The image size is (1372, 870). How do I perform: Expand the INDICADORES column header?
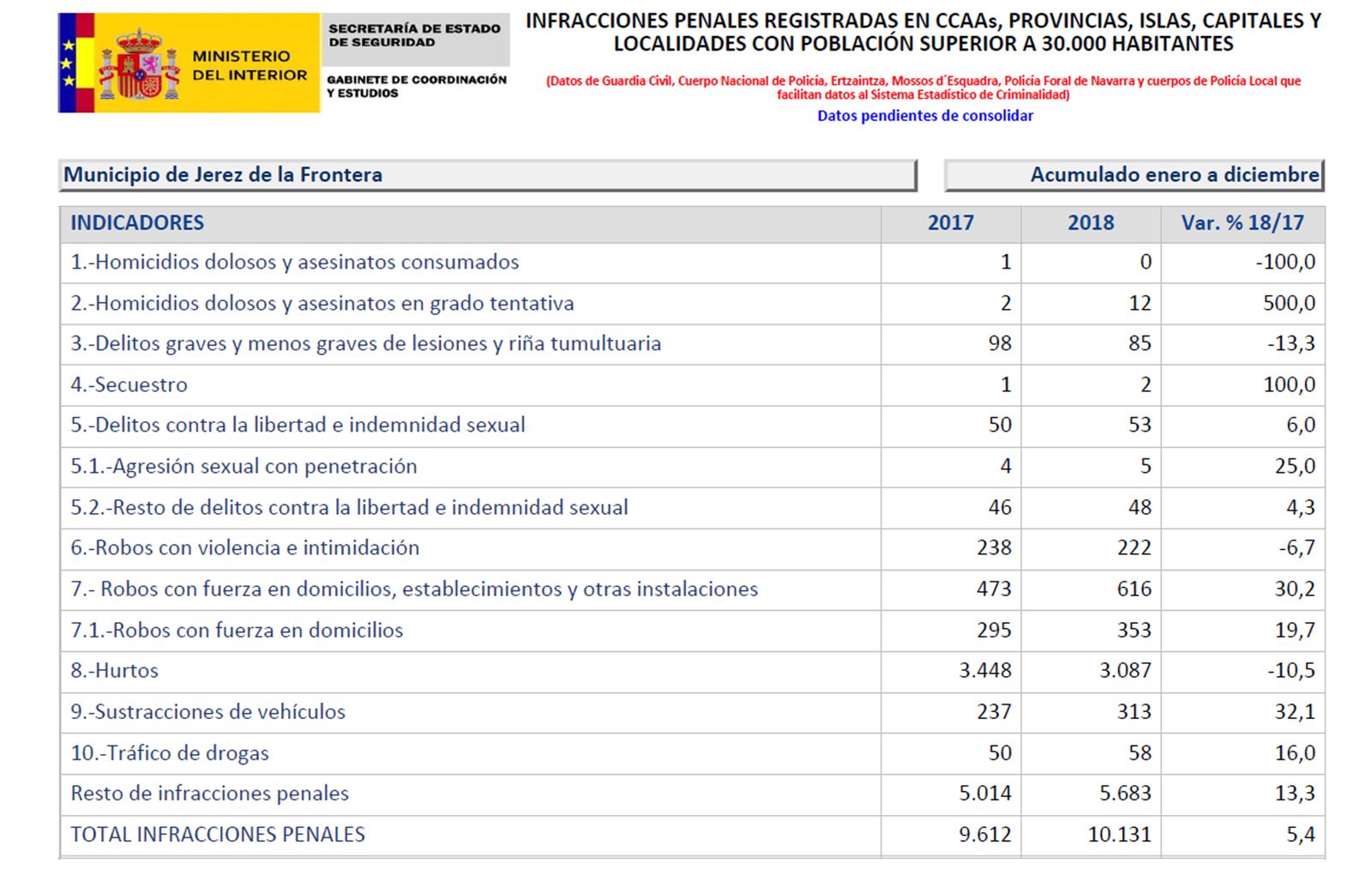138,222
